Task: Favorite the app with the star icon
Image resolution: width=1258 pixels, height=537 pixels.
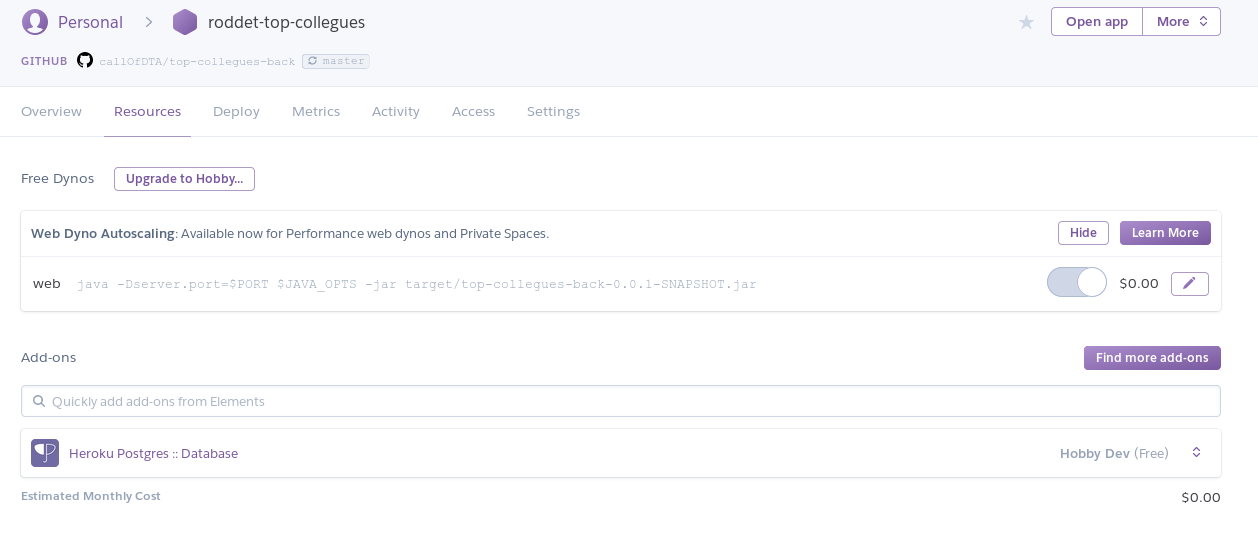Action: click(1026, 22)
